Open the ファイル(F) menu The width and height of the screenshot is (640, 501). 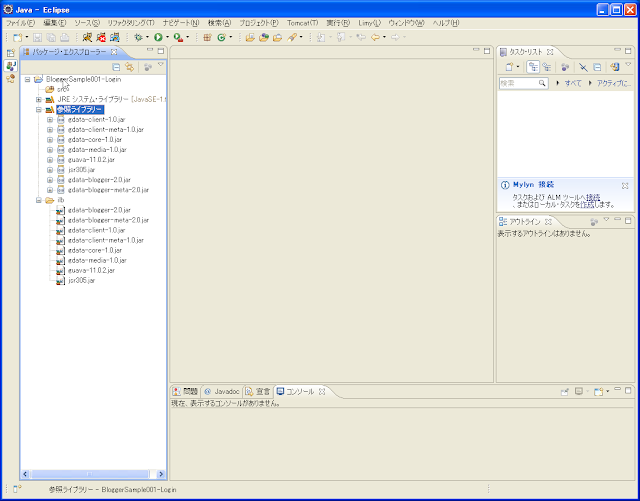(20, 23)
